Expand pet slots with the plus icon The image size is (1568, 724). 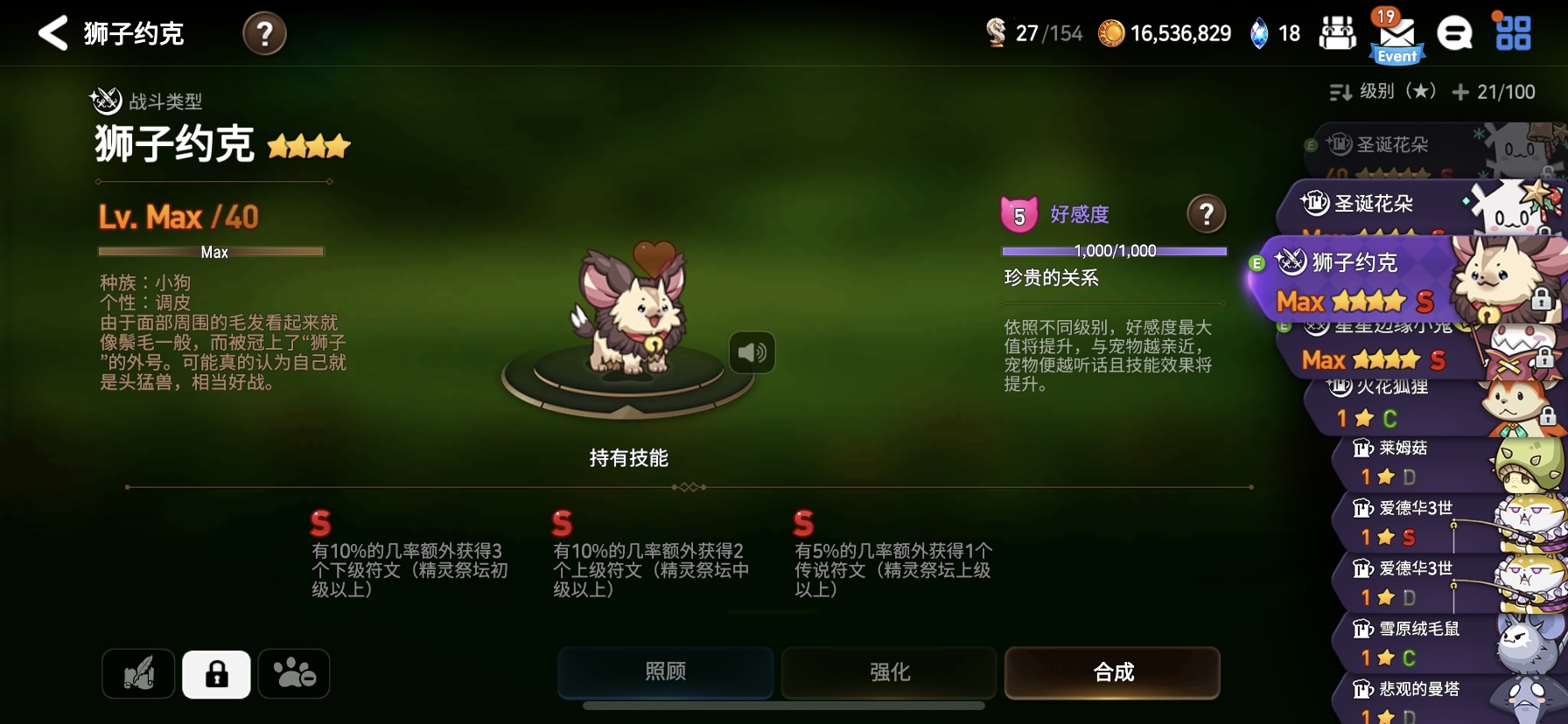[x=1460, y=92]
